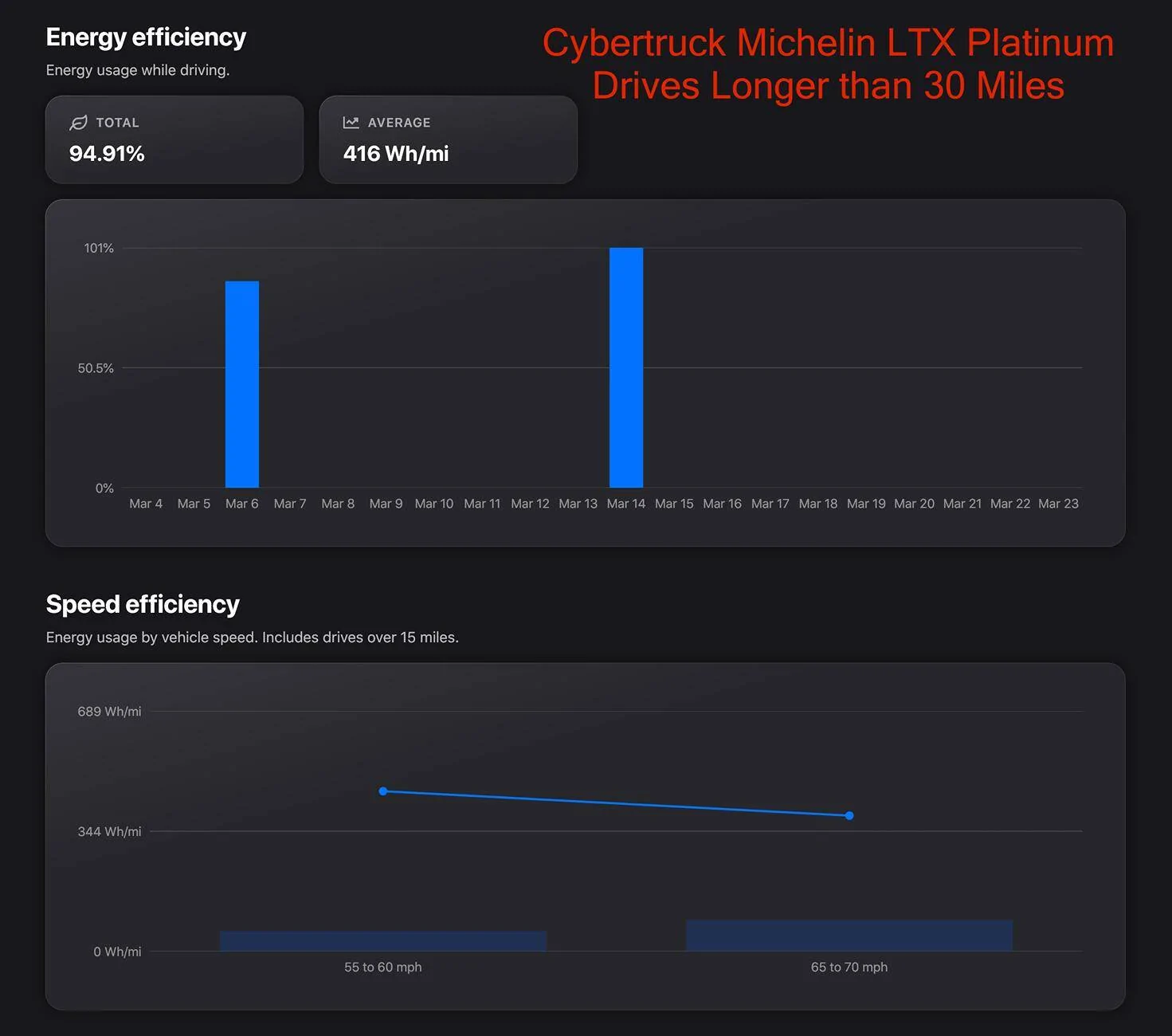Click the Mar 19 date label
Screen dimensions: 1172x1036
tap(866, 504)
